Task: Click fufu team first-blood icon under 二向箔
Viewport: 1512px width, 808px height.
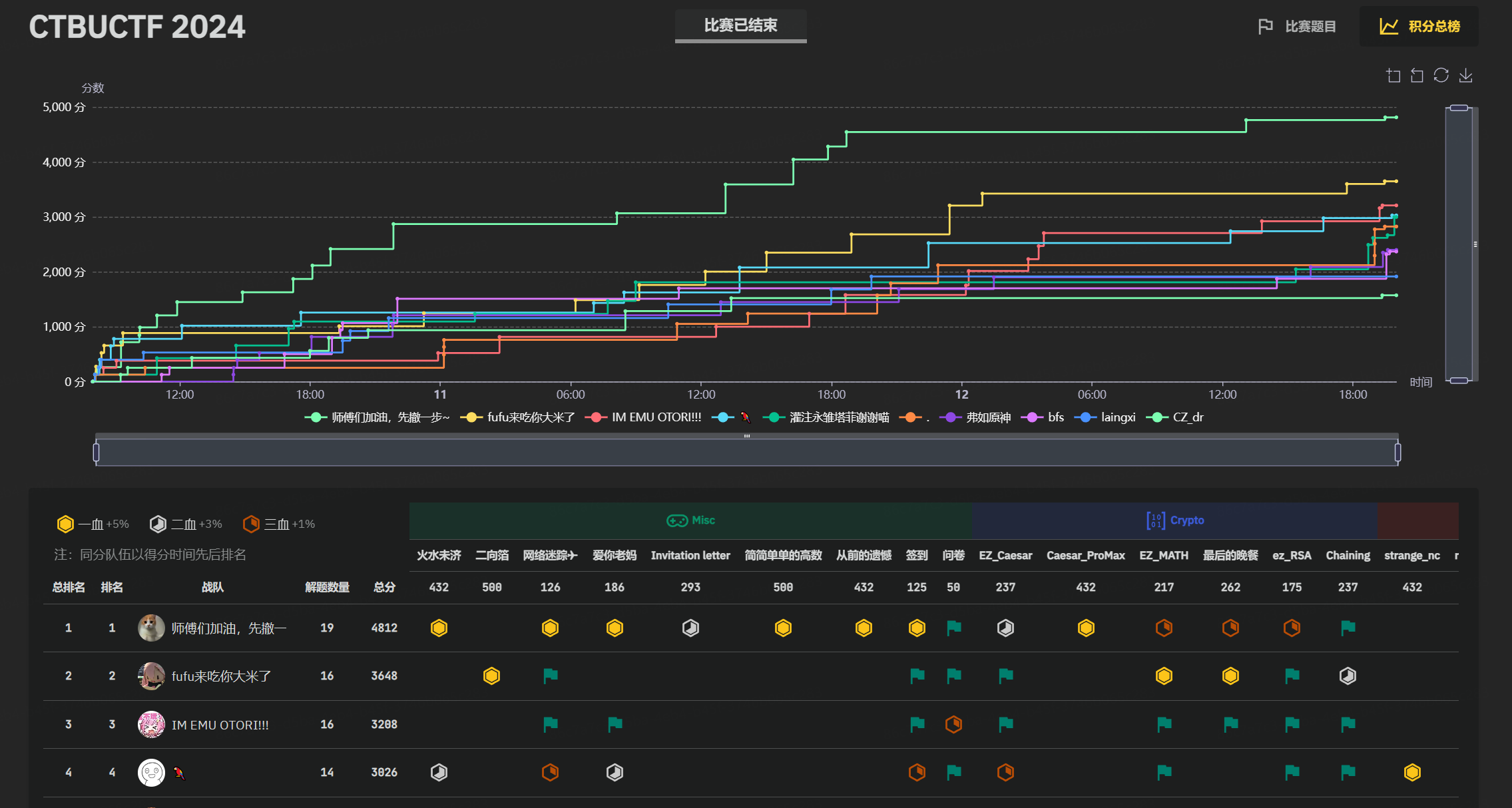Action: (491, 676)
